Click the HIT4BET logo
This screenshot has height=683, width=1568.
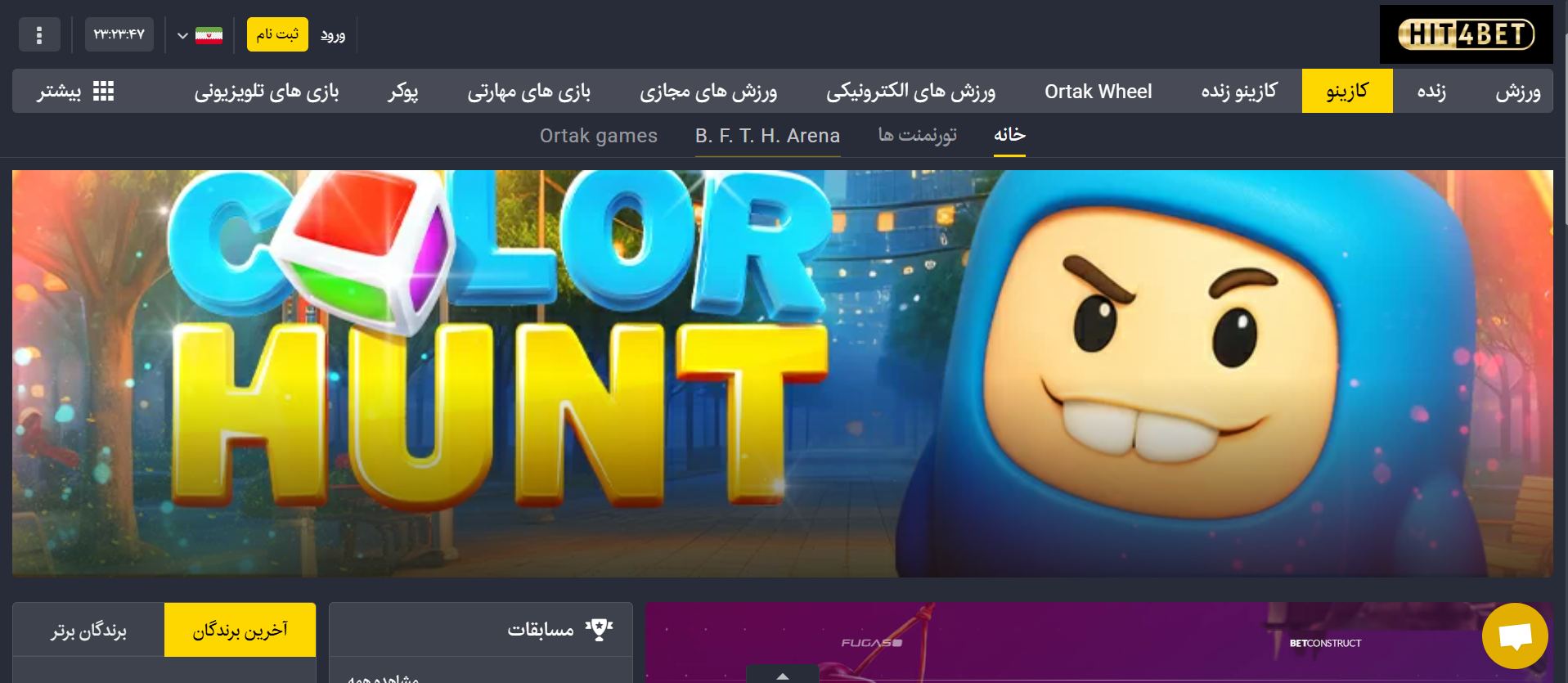click(x=1466, y=34)
